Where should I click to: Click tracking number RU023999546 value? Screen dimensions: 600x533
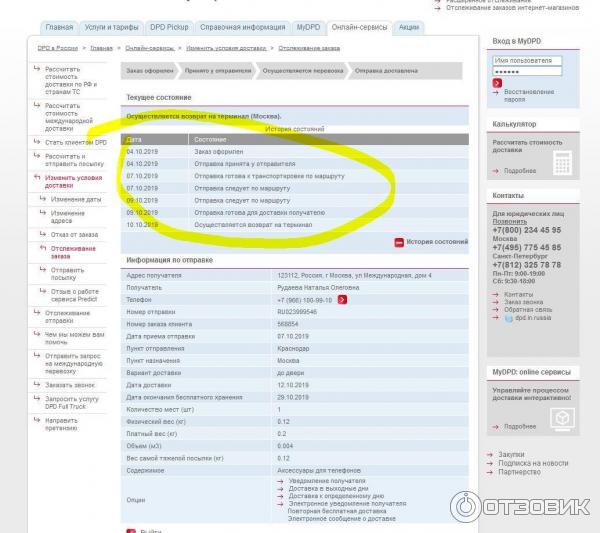(x=297, y=312)
